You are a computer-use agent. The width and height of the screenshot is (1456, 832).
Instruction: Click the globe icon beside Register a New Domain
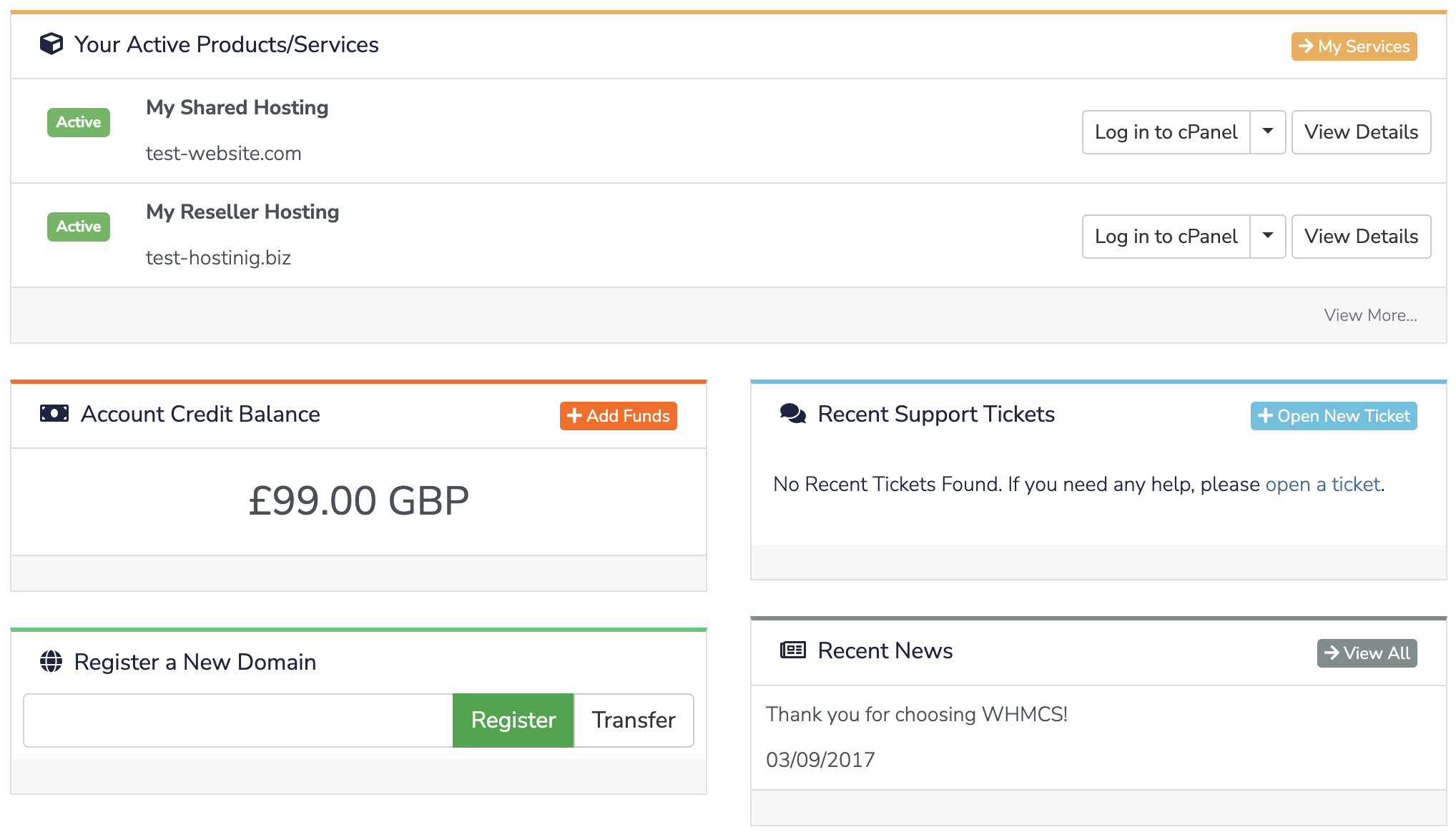(x=51, y=661)
